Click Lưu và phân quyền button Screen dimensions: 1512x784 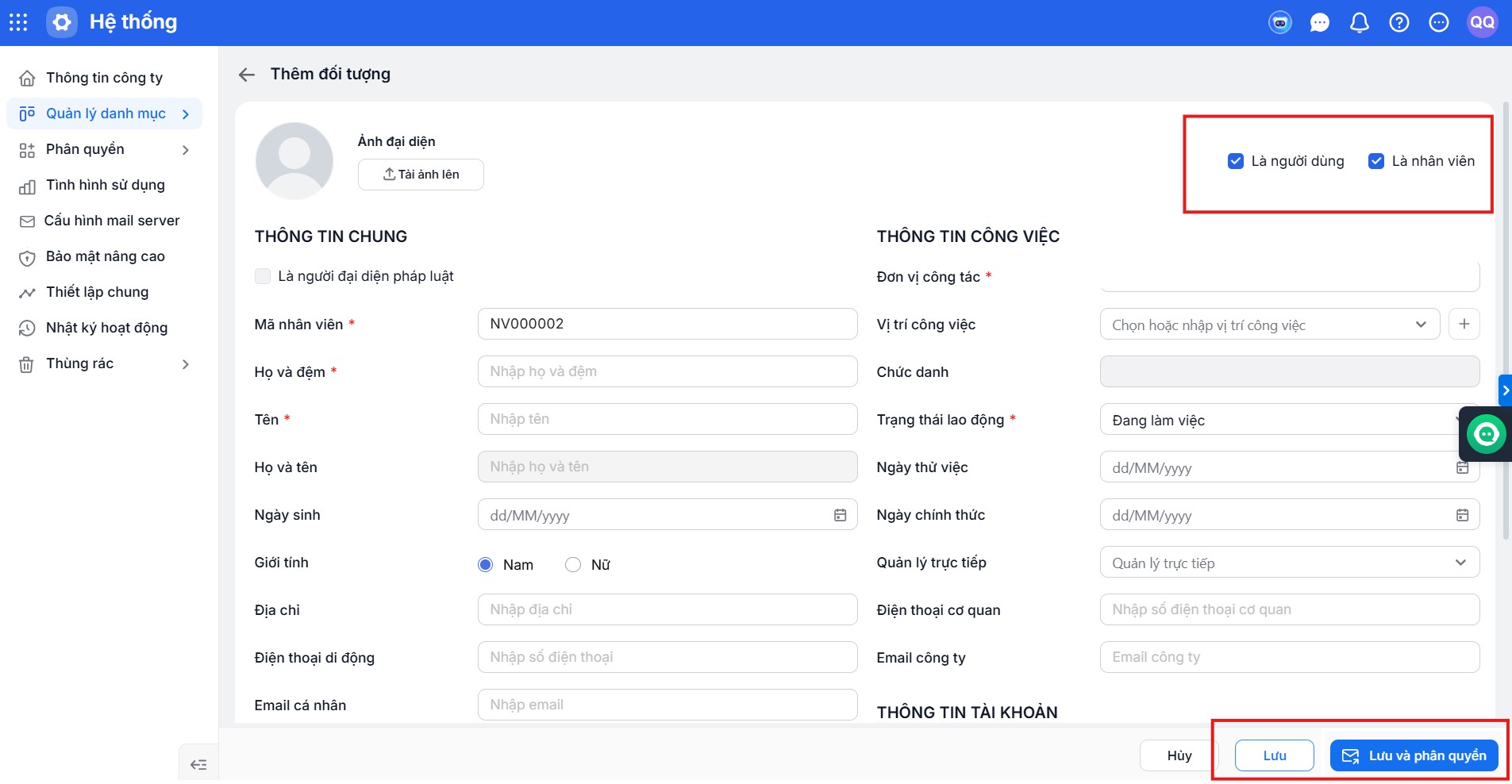(x=1414, y=755)
